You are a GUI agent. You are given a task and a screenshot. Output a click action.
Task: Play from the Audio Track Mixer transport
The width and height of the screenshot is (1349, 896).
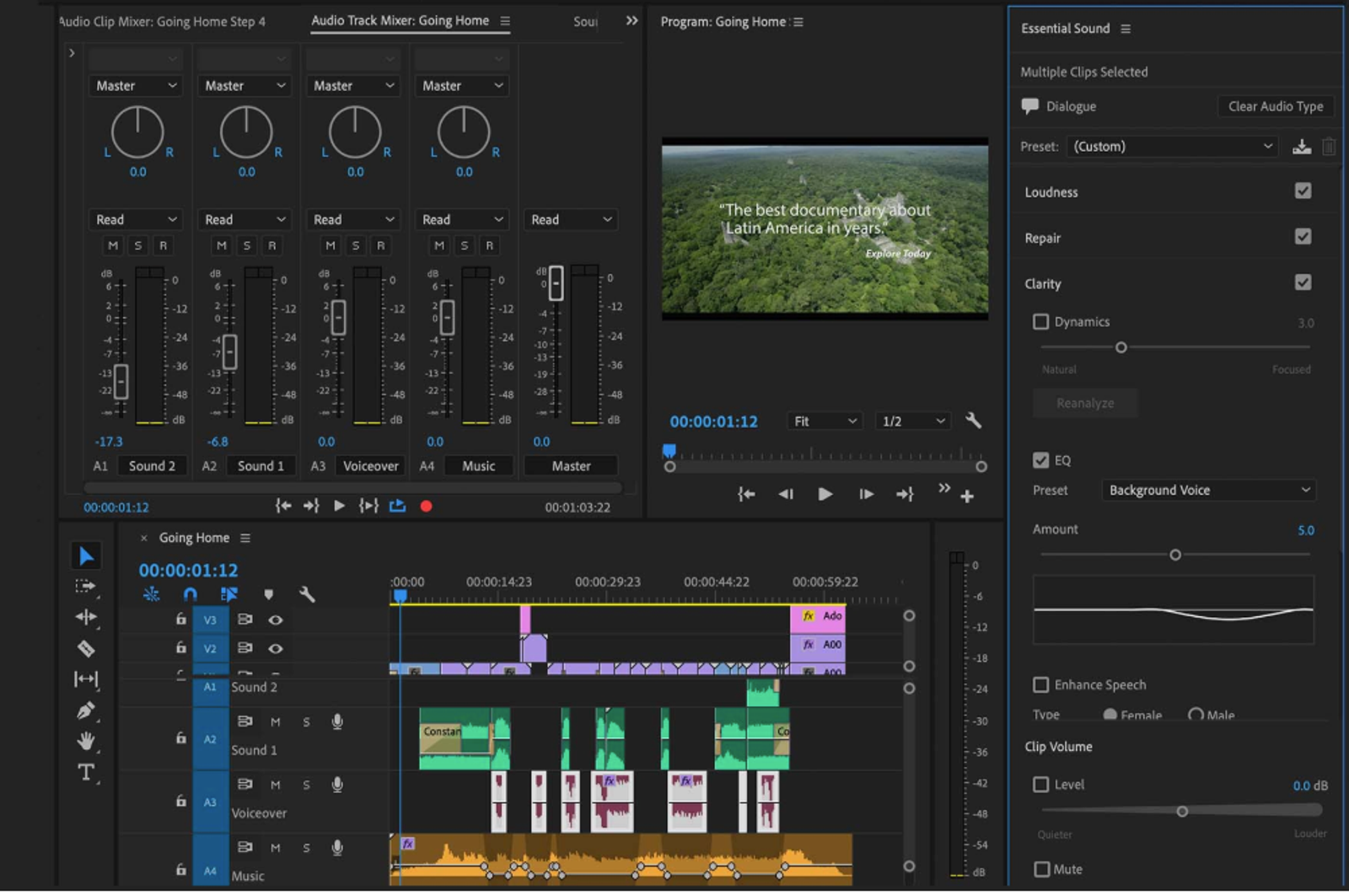tap(339, 506)
